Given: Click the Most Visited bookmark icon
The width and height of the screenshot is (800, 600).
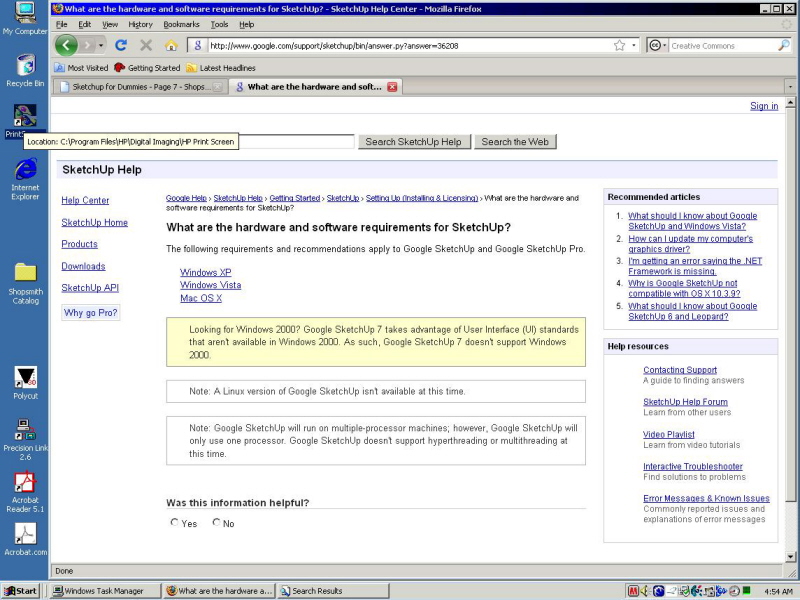Looking at the screenshot, I should point(60,68).
